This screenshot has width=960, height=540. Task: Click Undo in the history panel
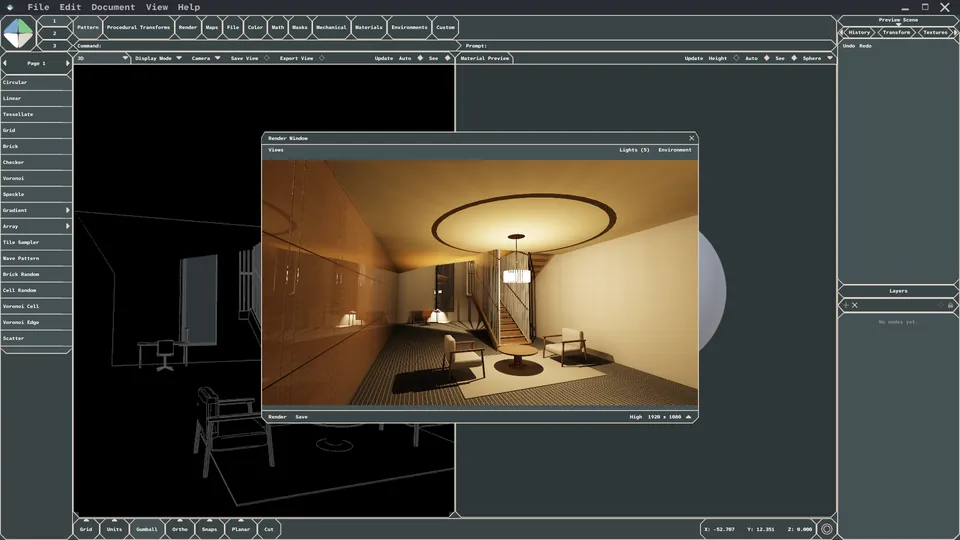[x=849, y=46]
